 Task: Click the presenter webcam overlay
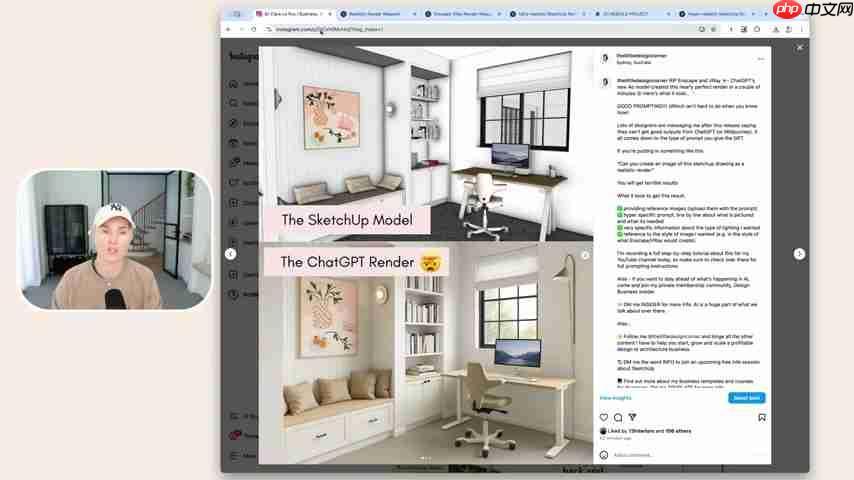(115, 240)
